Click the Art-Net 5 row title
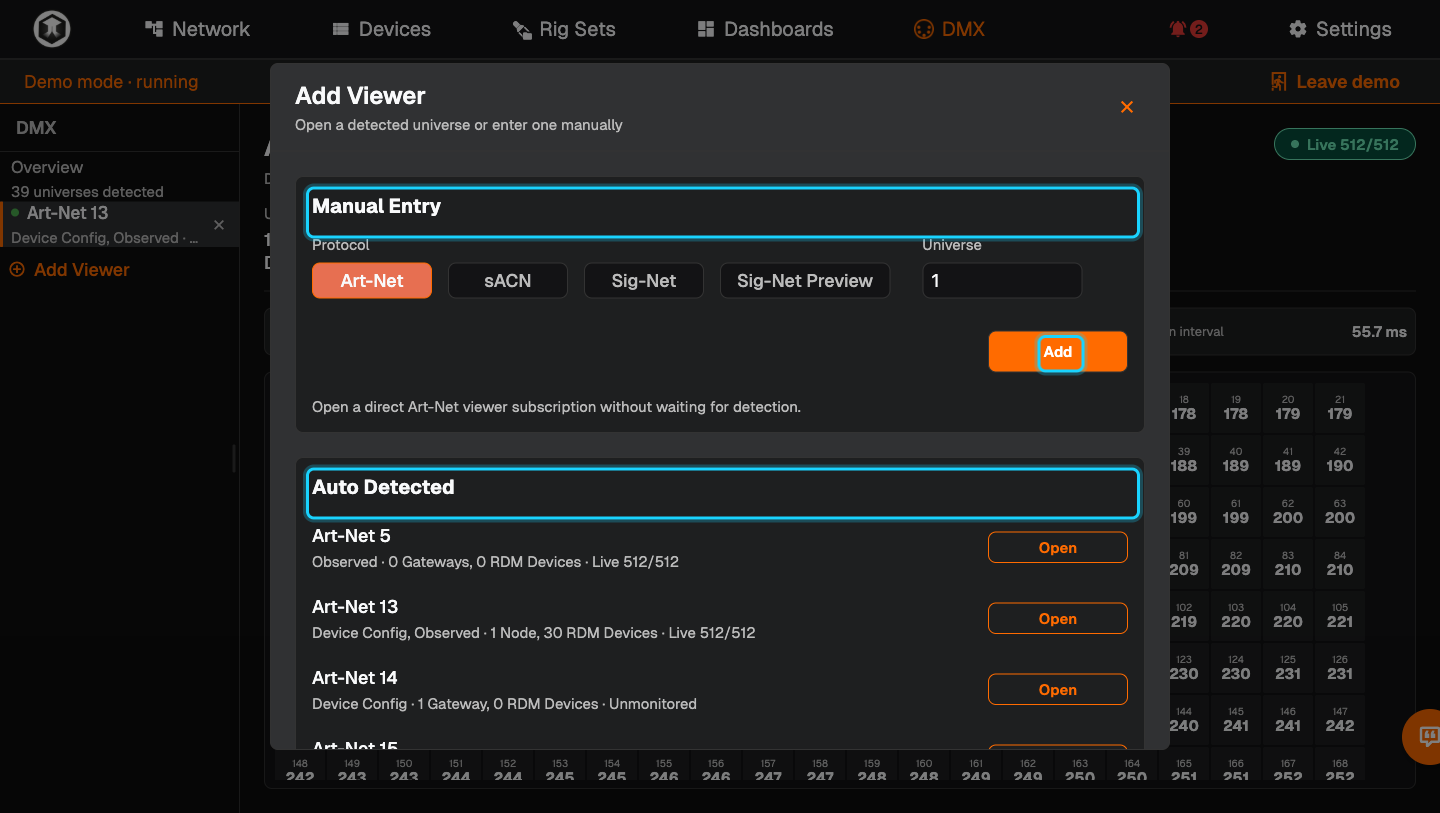Viewport: 1440px width, 813px height. coord(351,536)
